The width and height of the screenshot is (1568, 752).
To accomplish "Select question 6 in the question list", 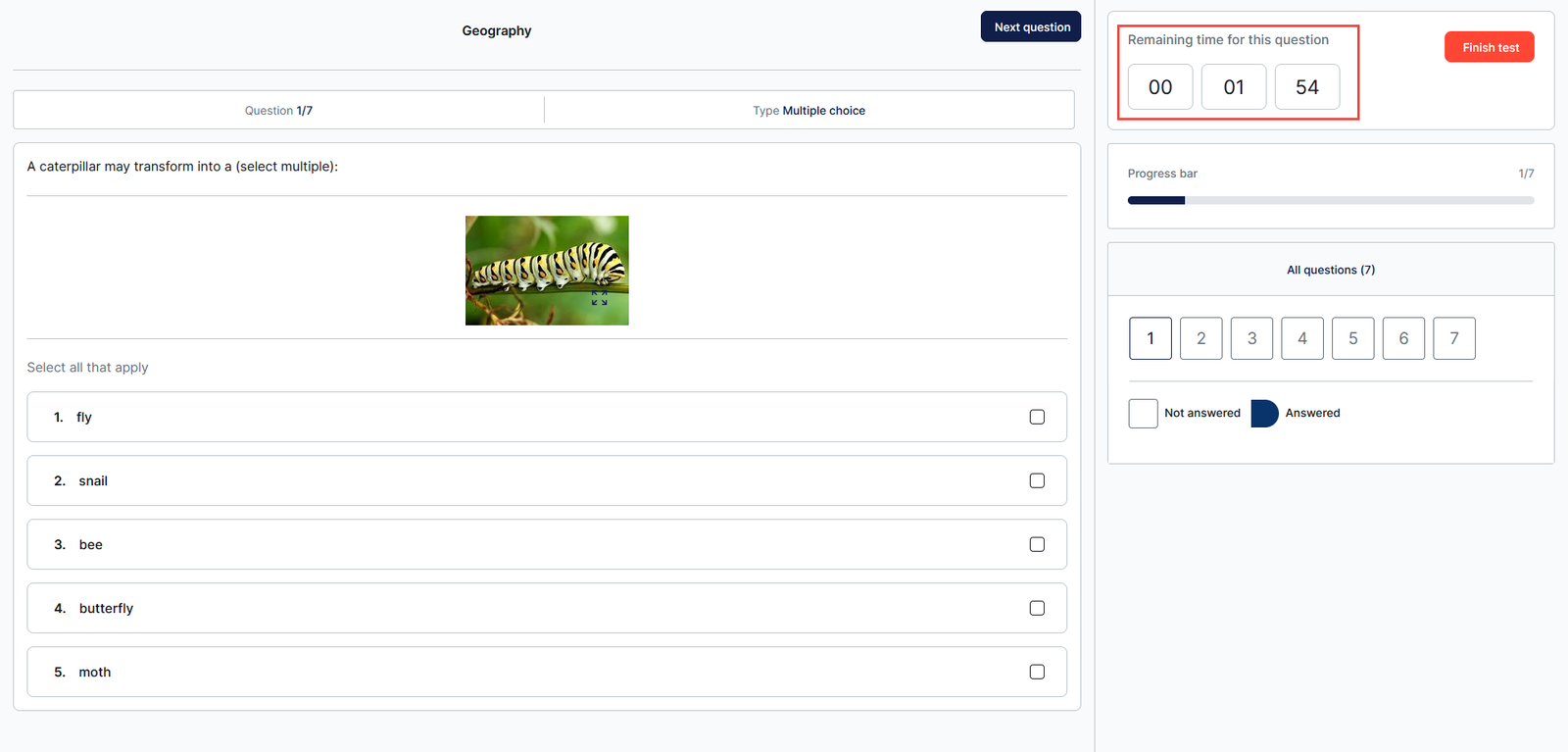I will coord(1403,338).
